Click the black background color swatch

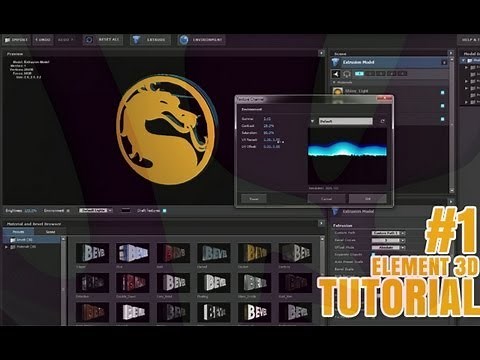pyautogui.click(x=126, y=210)
